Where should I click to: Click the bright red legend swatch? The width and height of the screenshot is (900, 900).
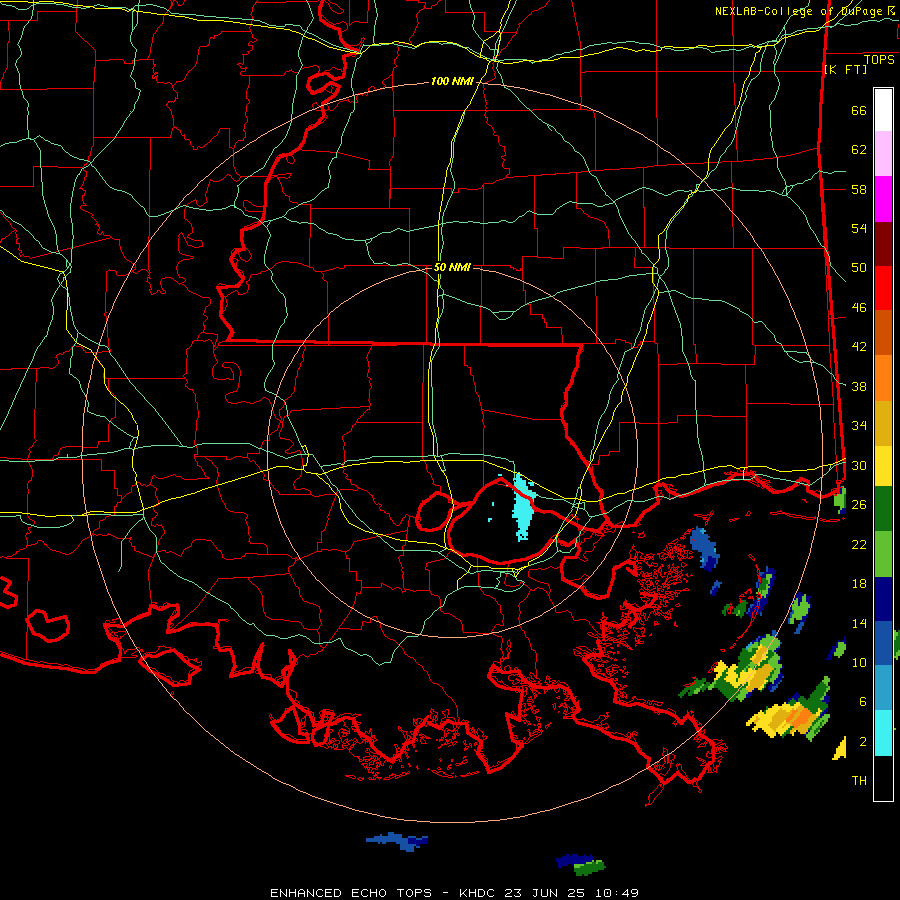pos(883,288)
